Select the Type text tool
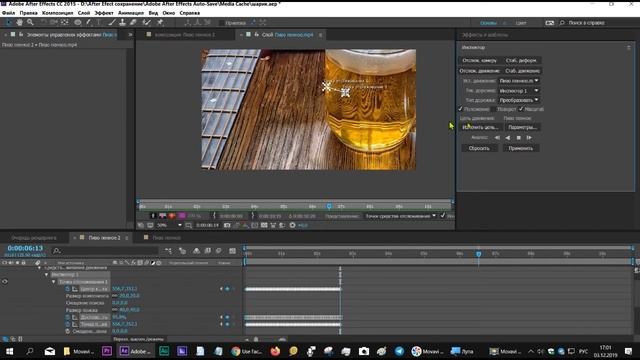The image size is (640, 360). pyautogui.click(x=98, y=22)
